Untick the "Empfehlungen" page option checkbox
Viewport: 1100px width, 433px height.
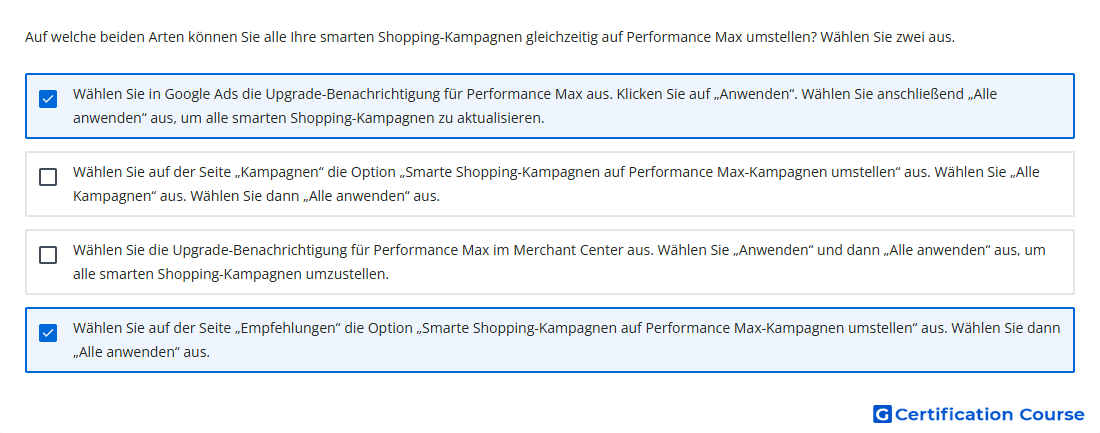click(x=48, y=333)
